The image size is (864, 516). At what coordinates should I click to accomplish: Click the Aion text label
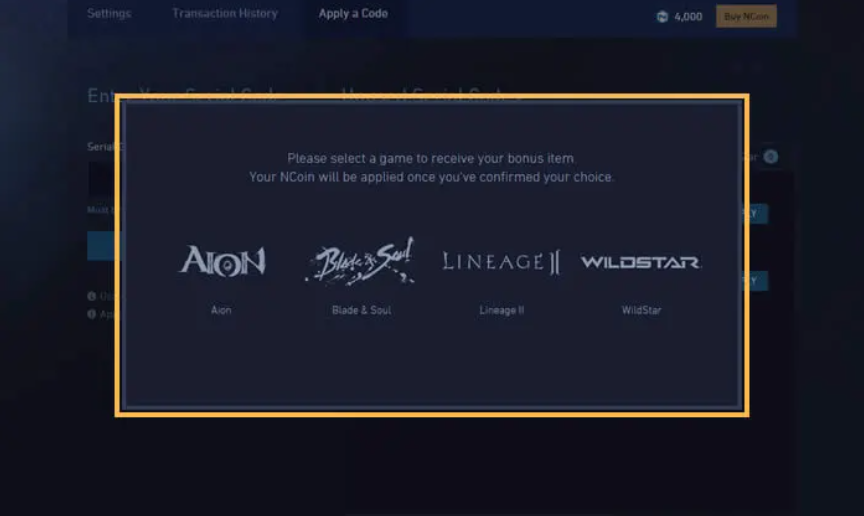pos(221,310)
